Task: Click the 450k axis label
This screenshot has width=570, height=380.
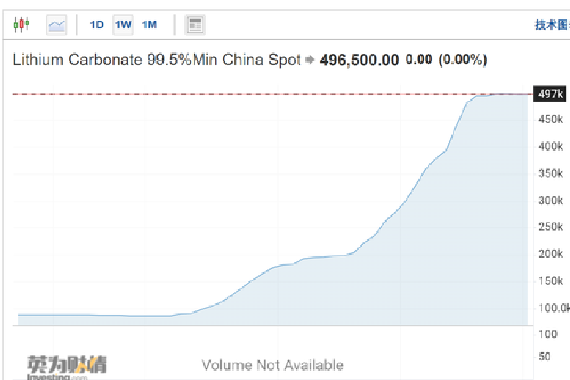Action: pos(550,119)
